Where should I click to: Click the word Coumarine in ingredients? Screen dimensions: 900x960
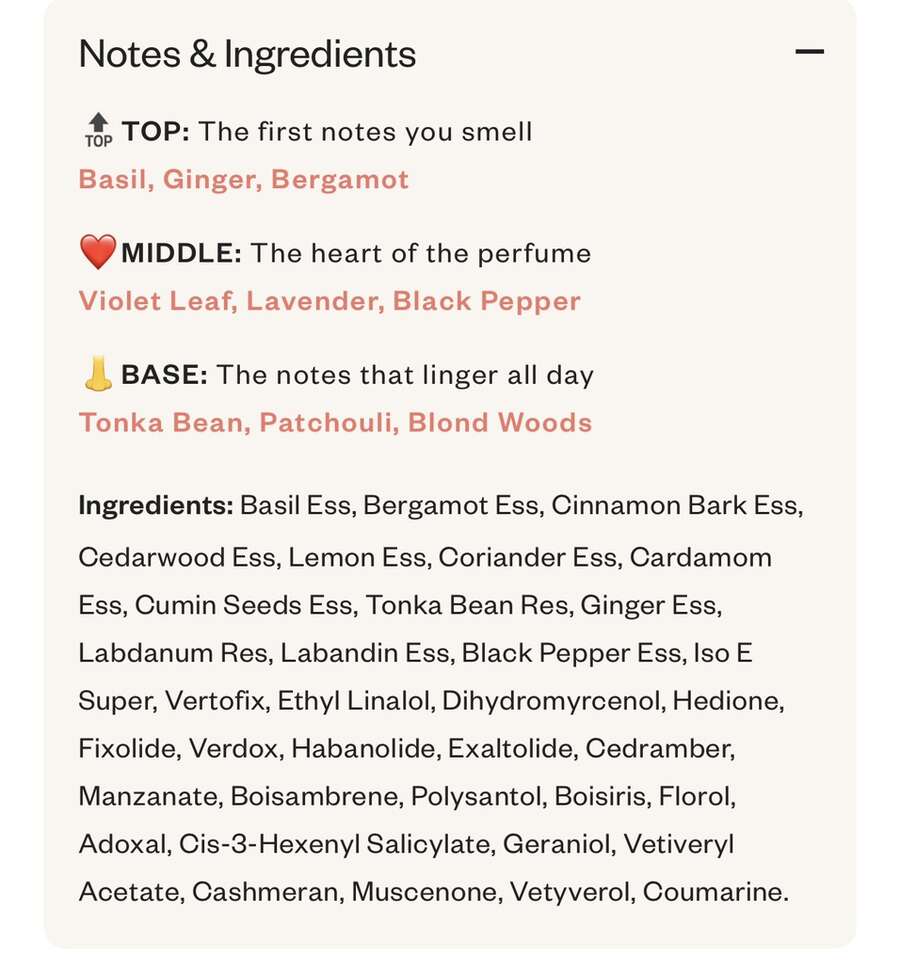(x=714, y=892)
